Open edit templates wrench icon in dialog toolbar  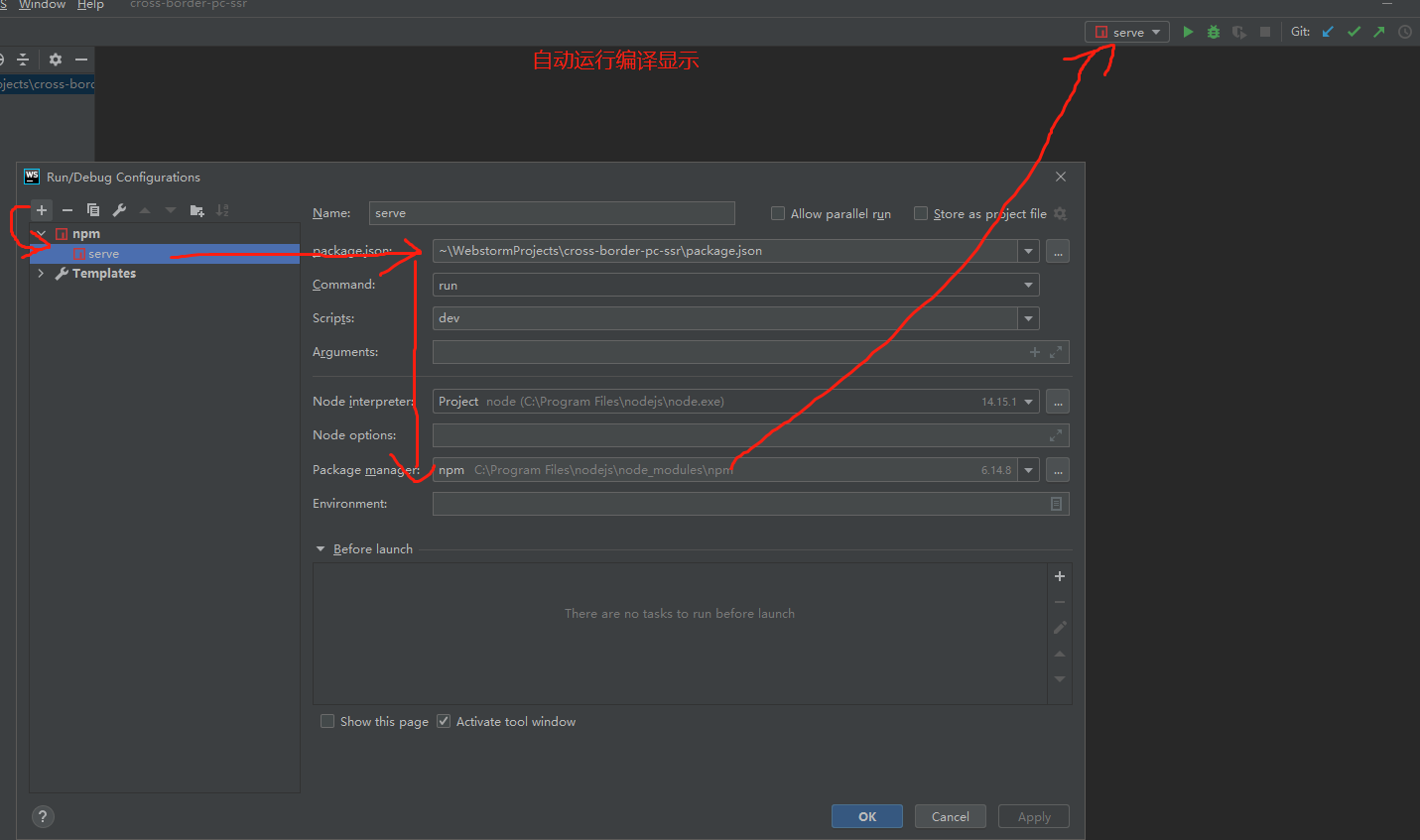pyautogui.click(x=119, y=210)
